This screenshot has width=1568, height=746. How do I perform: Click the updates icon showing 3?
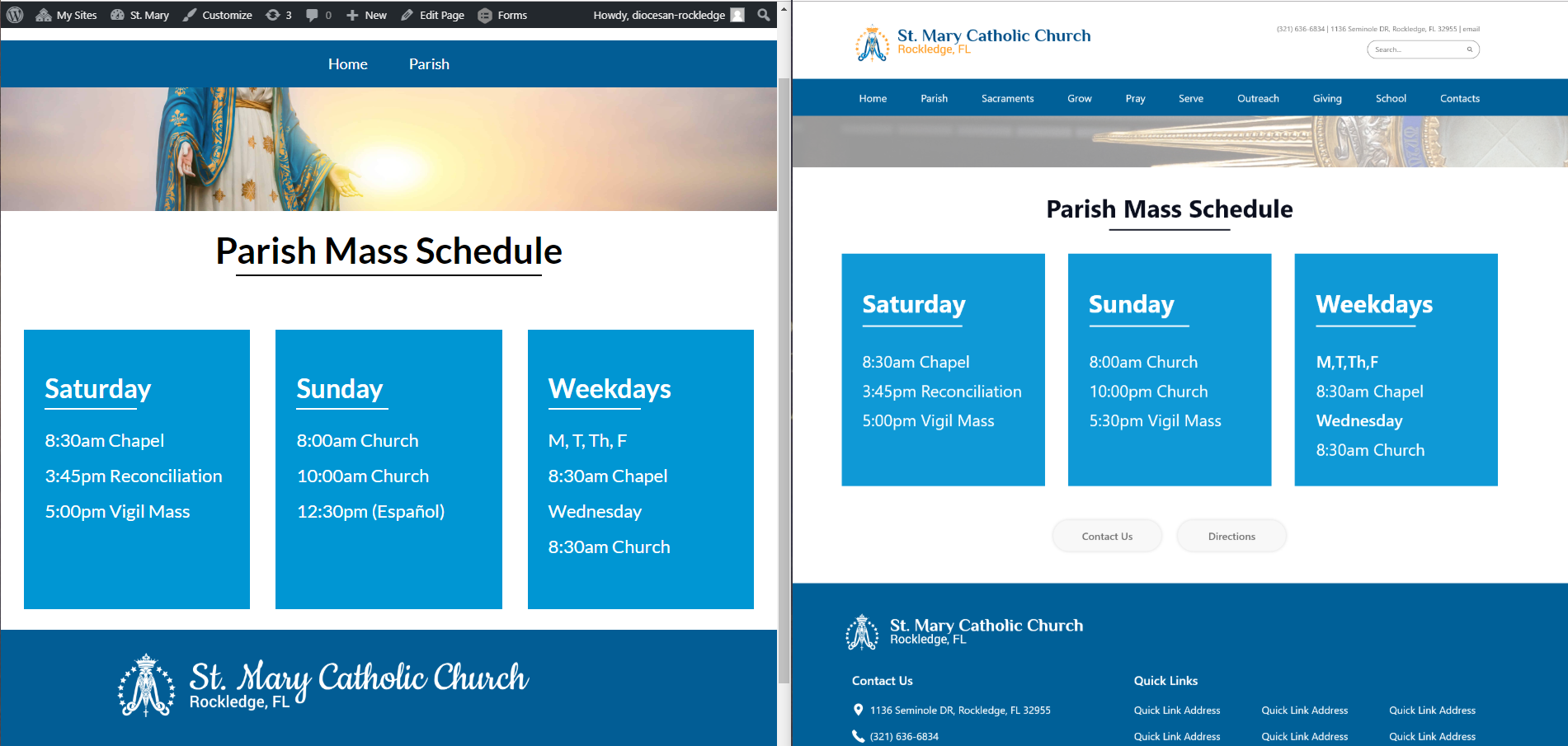(279, 15)
